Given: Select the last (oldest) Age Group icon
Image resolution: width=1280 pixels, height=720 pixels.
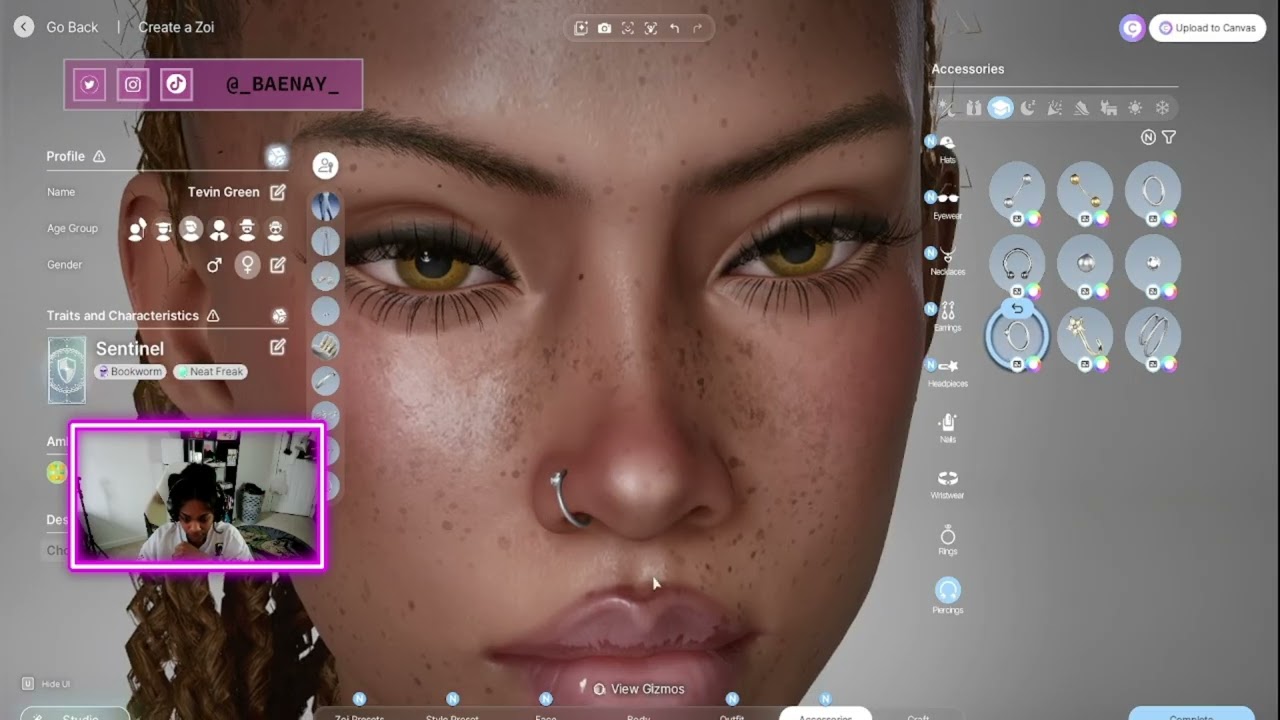Looking at the screenshot, I should tap(275, 229).
